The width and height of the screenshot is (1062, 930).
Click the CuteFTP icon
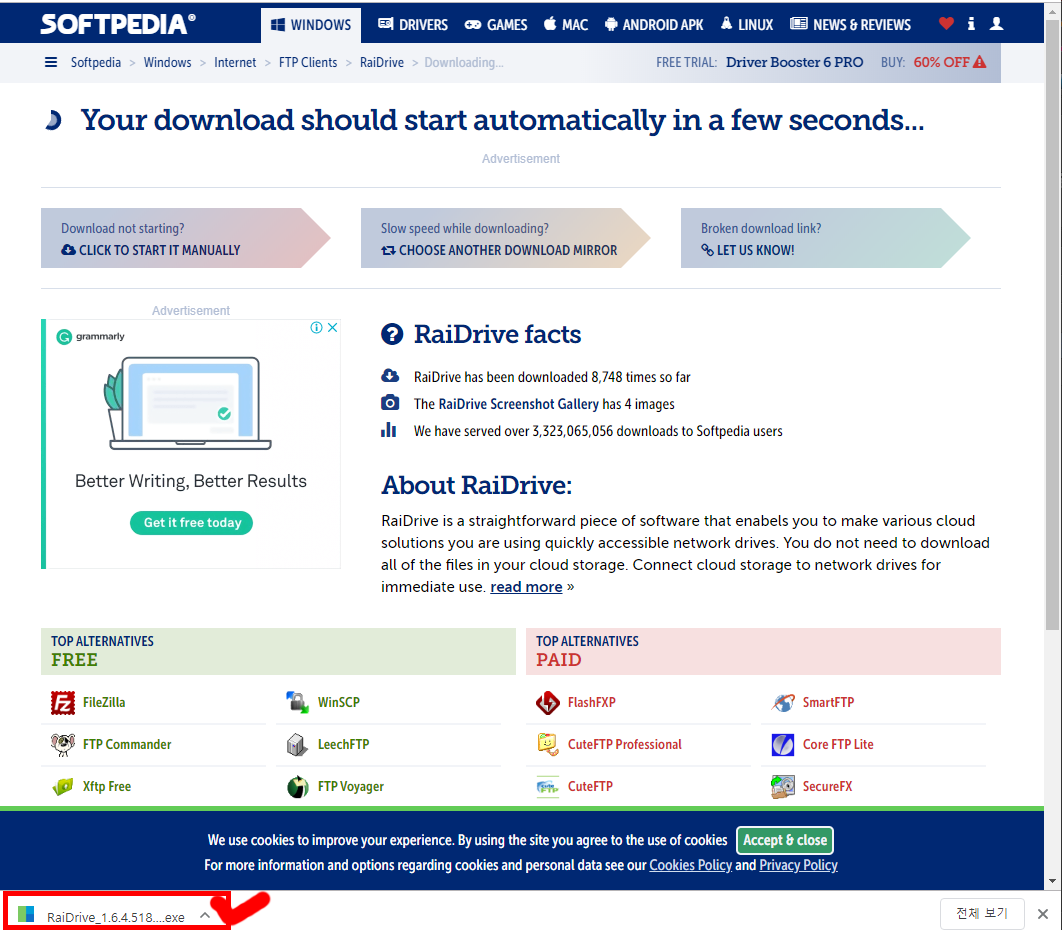pyautogui.click(x=547, y=786)
